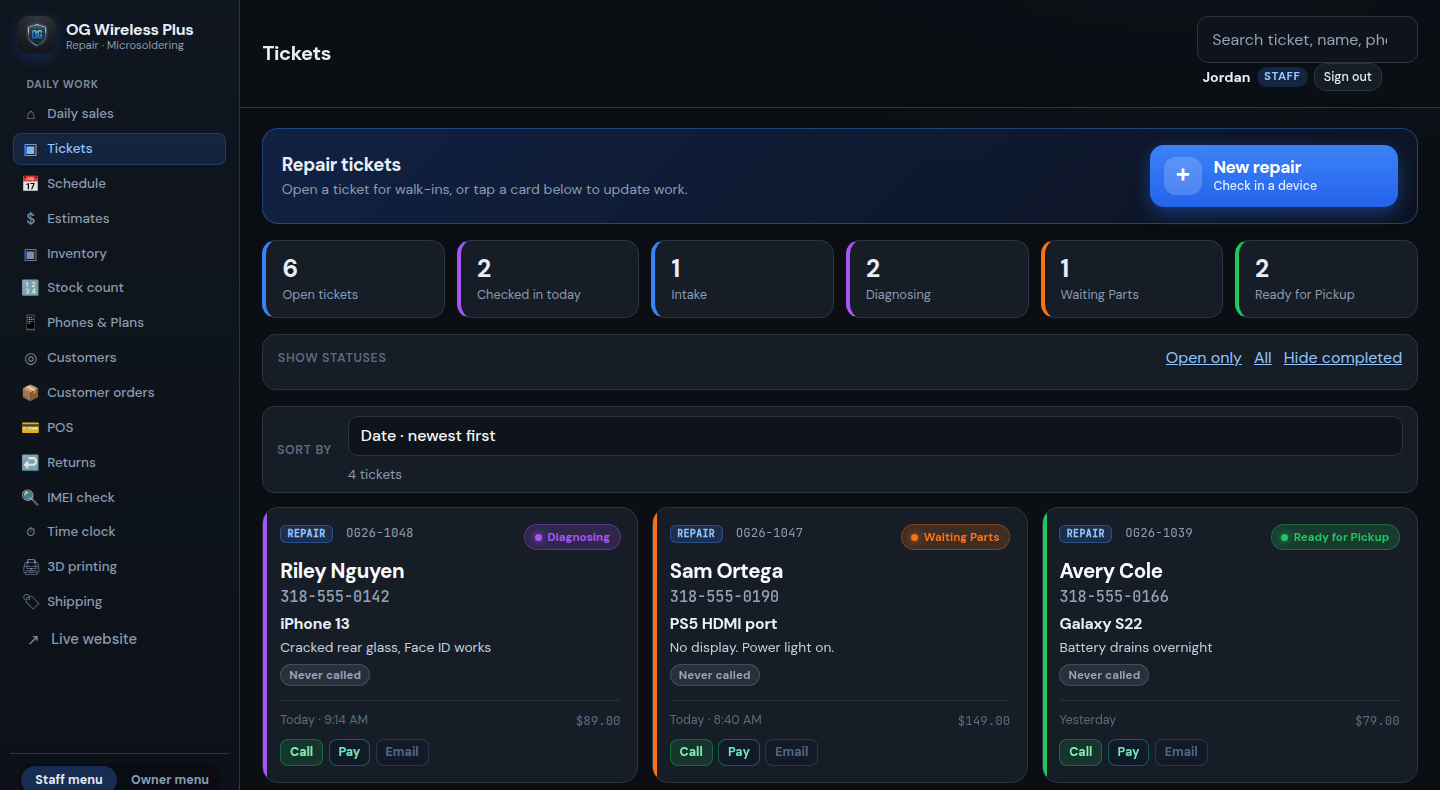Switch to Owner menu
The height and width of the screenshot is (790, 1440).
click(170, 780)
